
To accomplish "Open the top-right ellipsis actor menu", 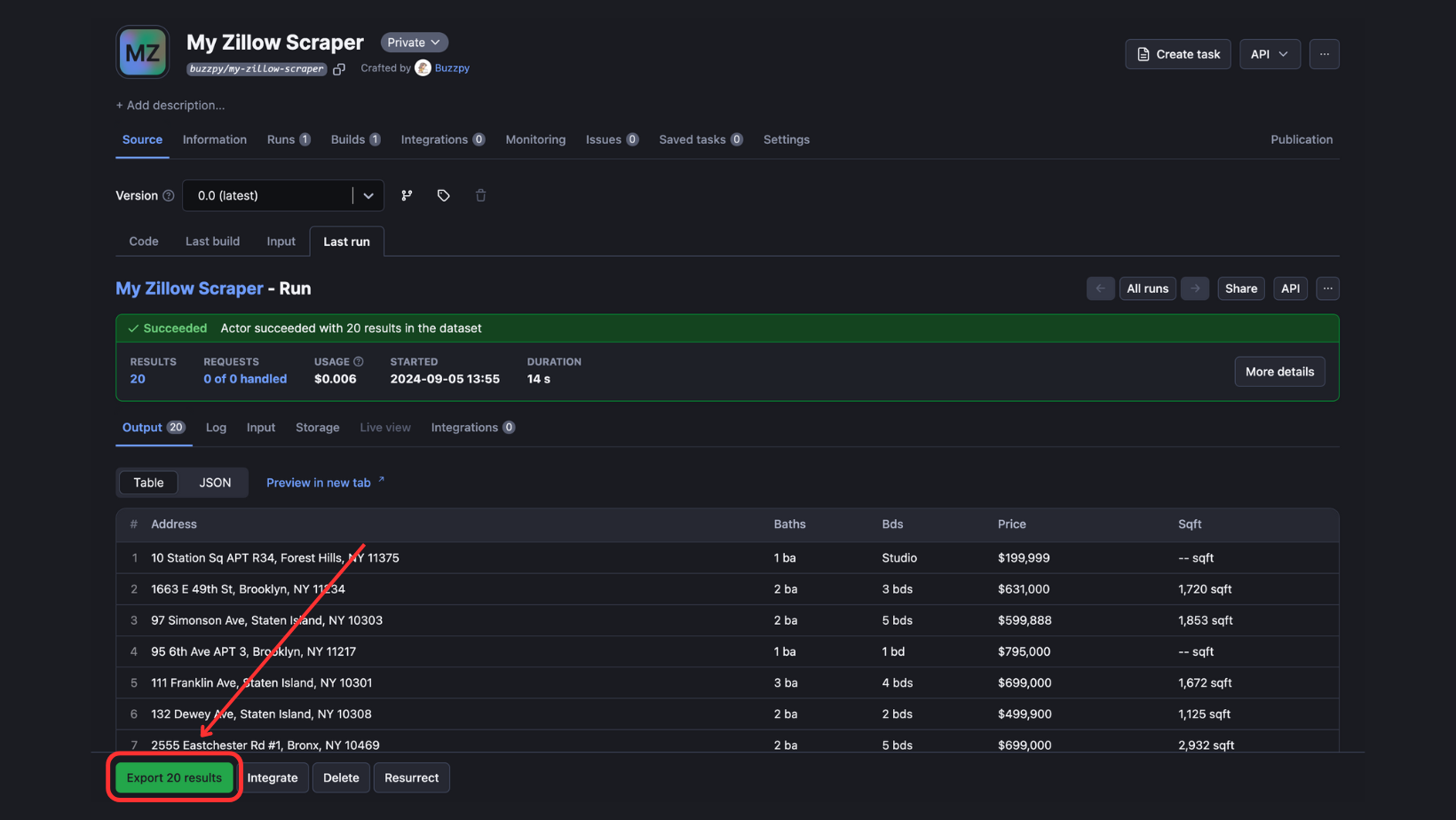I will 1324,54.
